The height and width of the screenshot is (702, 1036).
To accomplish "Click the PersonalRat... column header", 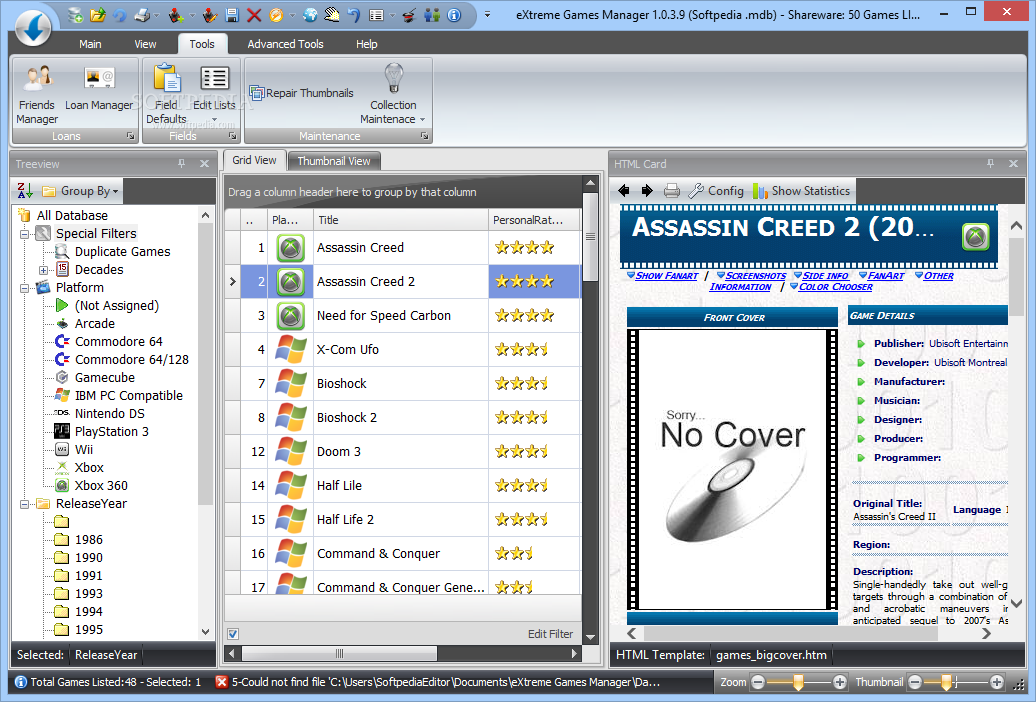I will (534, 220).
